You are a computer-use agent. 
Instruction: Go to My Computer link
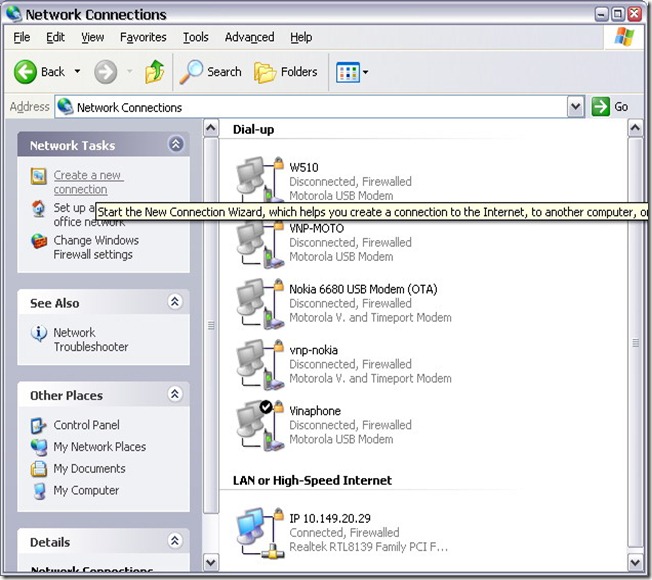pos(86,491)
